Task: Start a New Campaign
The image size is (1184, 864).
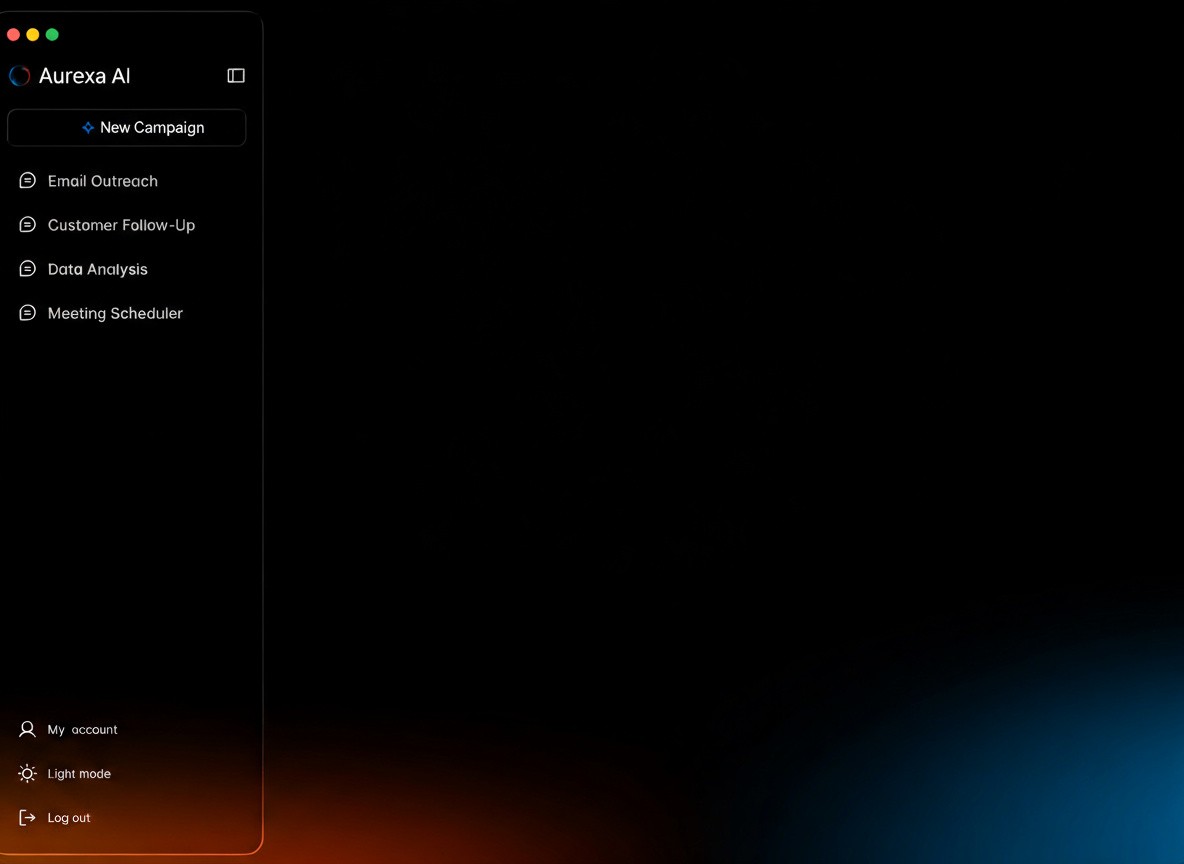Action: 127,128
